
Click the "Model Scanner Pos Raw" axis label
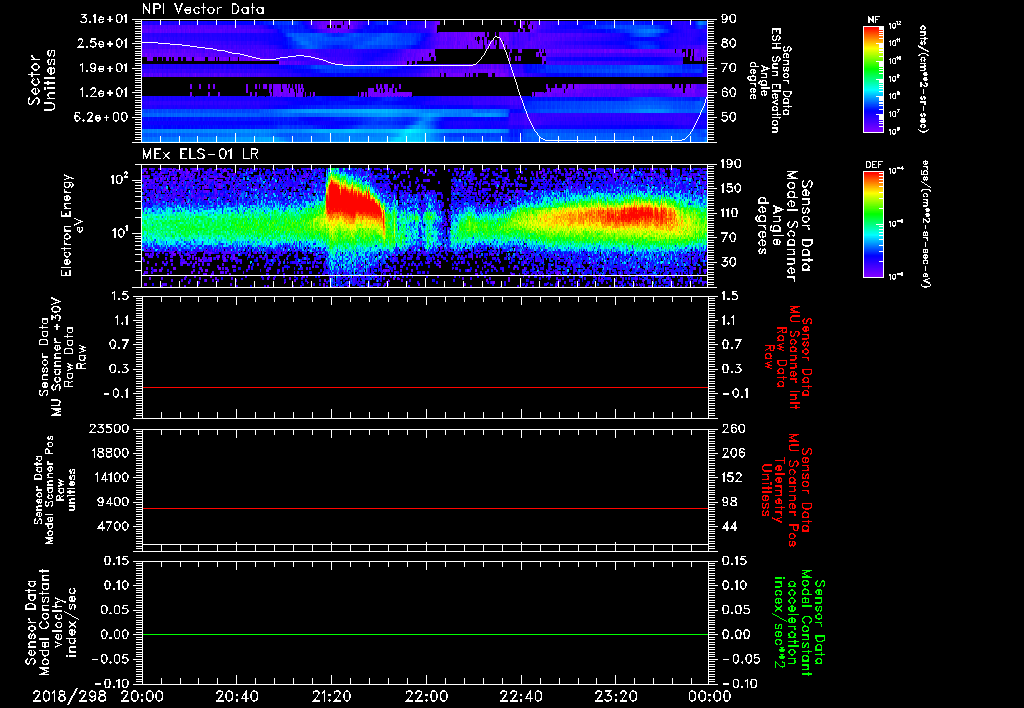55,490
